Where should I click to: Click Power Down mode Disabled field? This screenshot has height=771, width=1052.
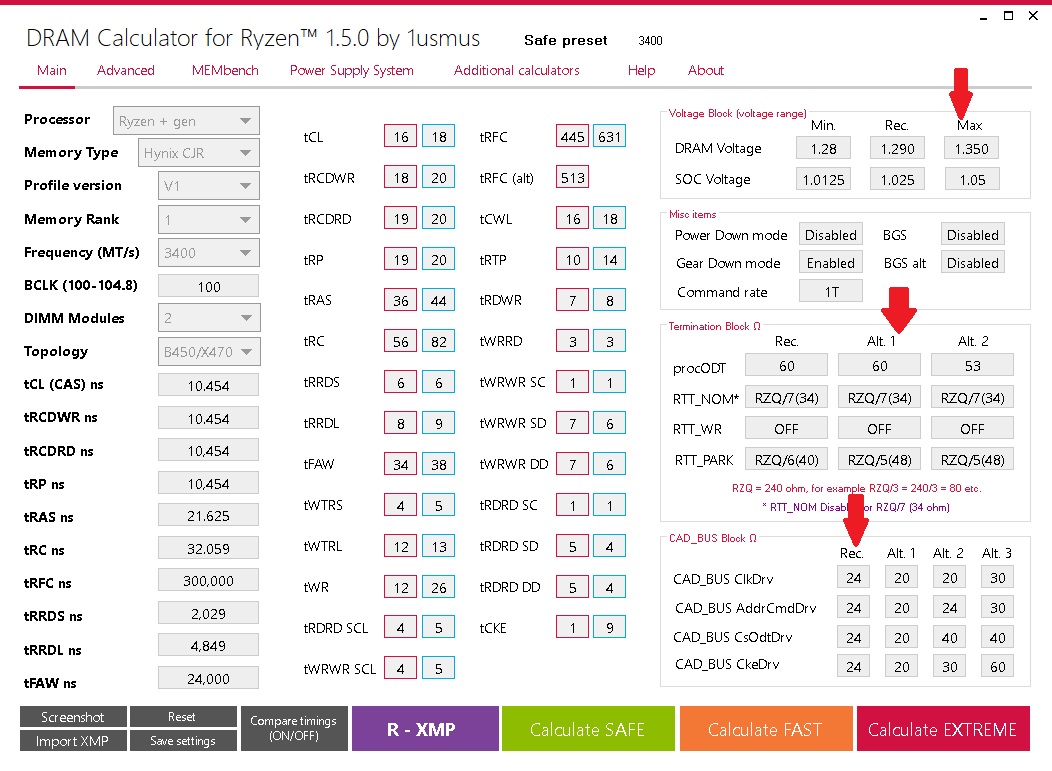tap(831, 235)
